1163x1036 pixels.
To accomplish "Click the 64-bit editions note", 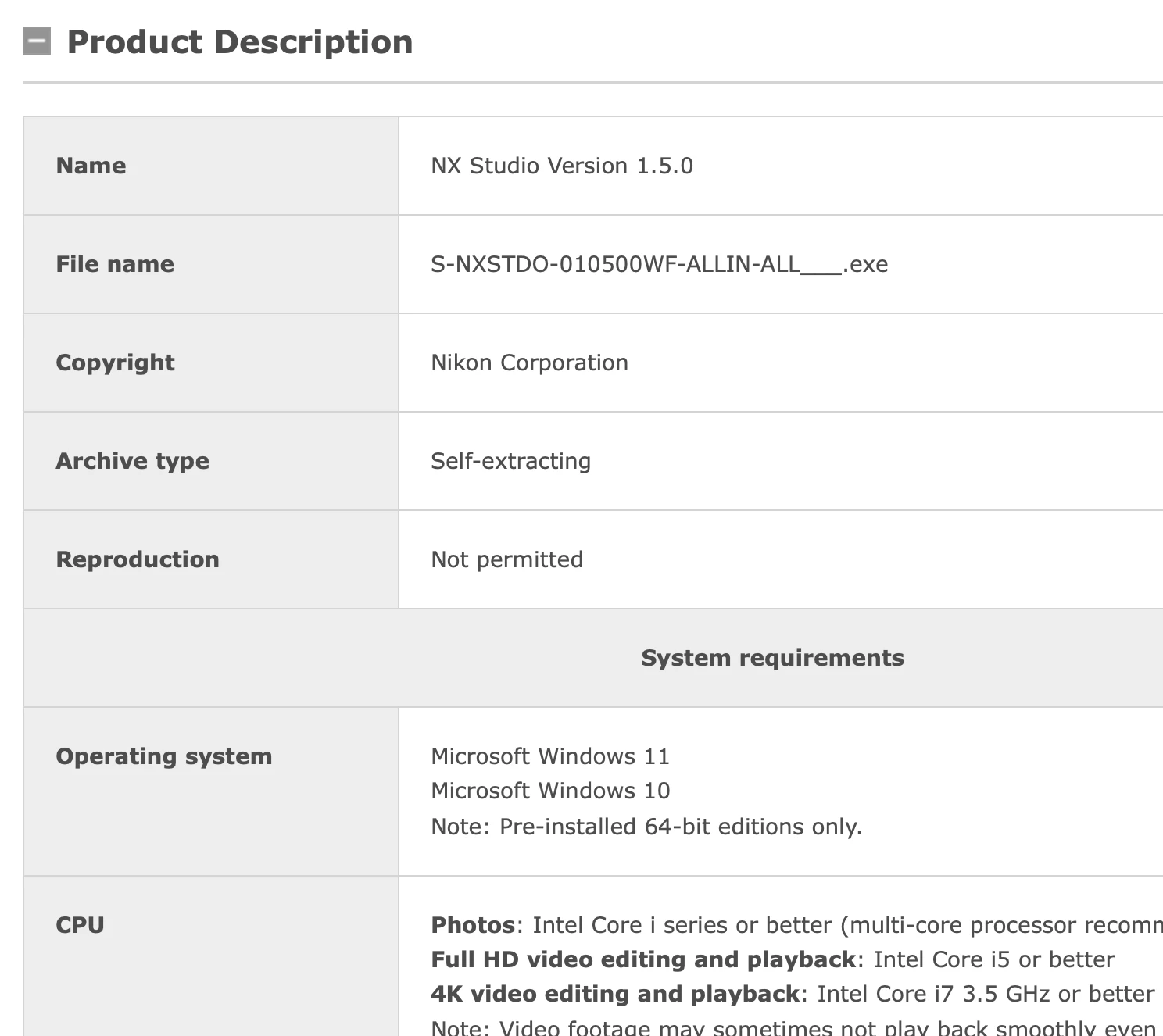I will point(646,827).
